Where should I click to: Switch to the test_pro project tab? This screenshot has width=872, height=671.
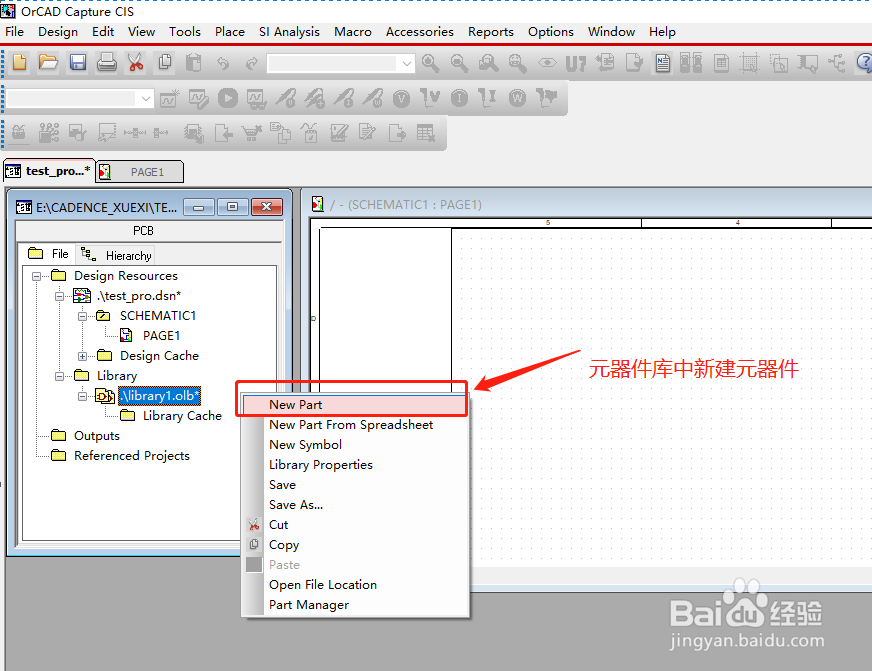click(48, 171)
